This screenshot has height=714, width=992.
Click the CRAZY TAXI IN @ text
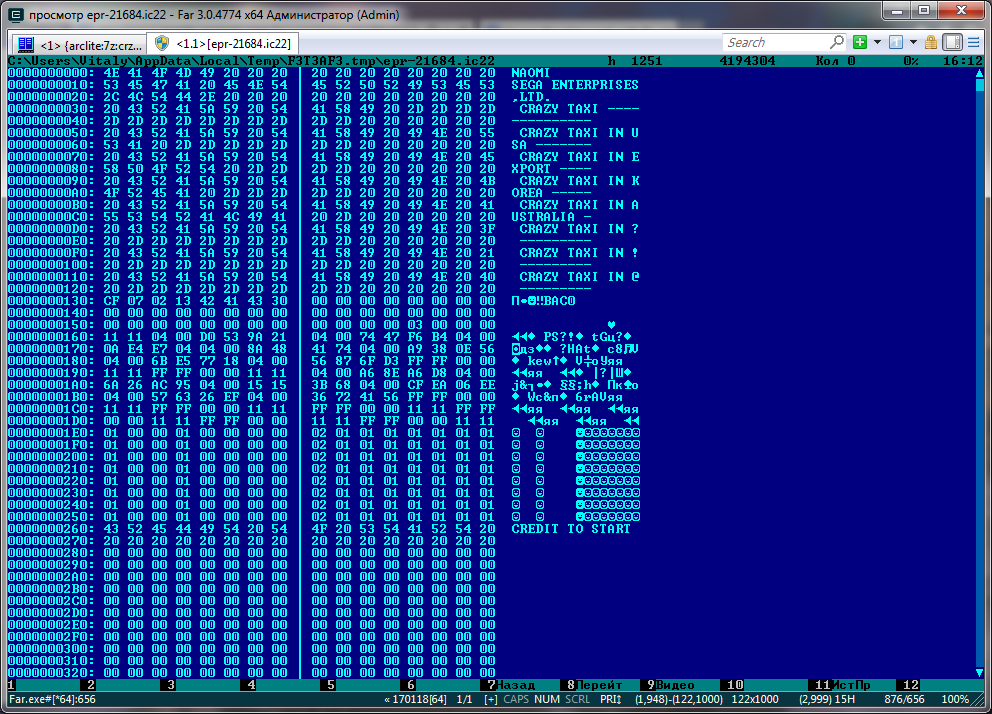click(579, 277)
